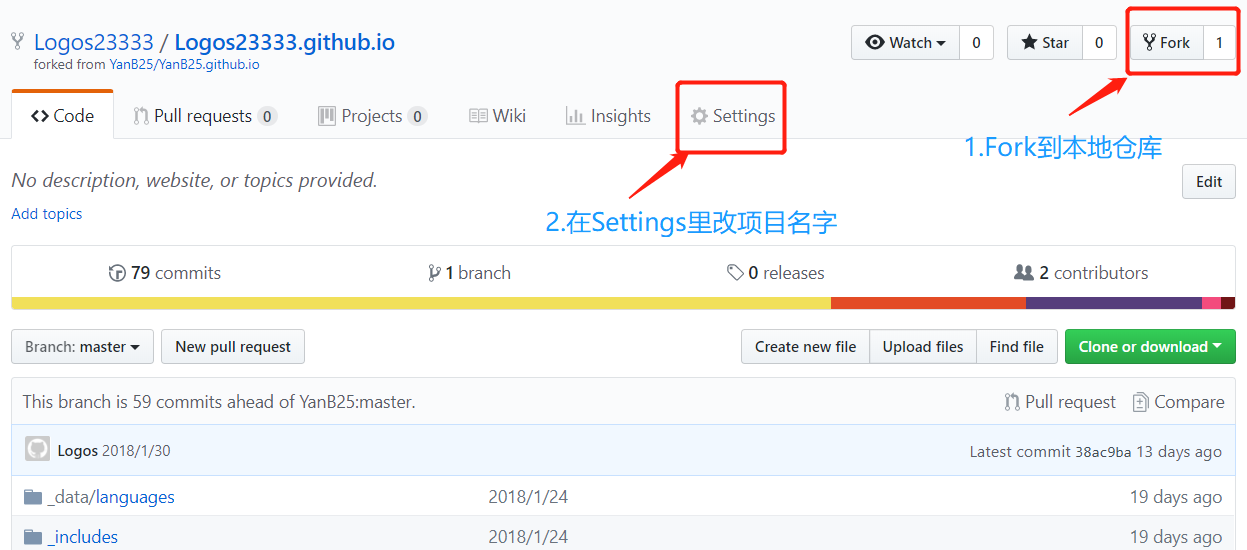
Task: Click the graph icon on Insights tab
Action: pyautogui.click(x=575, y=116)
